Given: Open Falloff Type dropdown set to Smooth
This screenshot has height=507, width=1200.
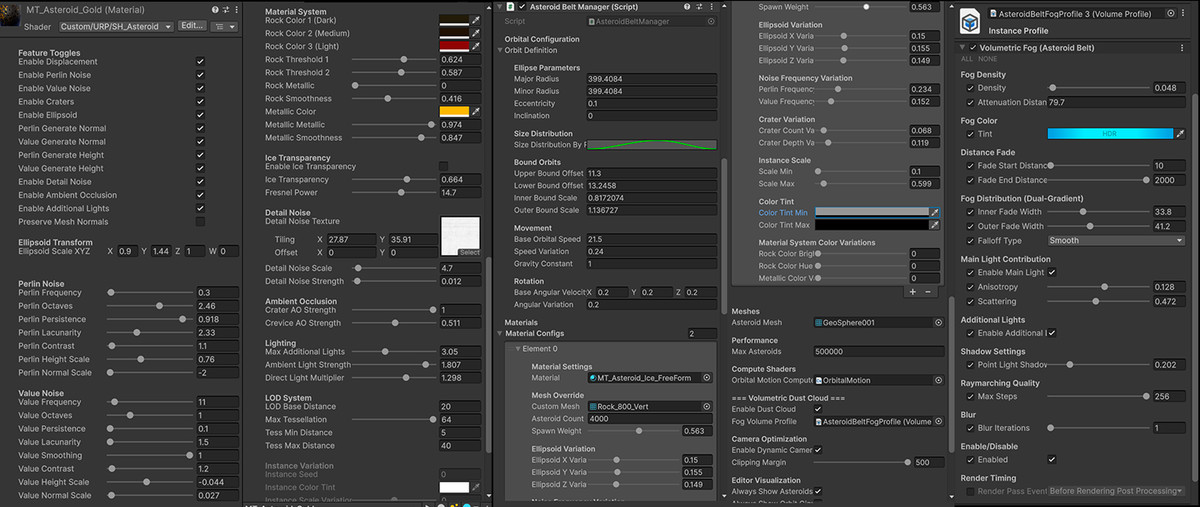Looking at the screenshot, I should 1115,240.
